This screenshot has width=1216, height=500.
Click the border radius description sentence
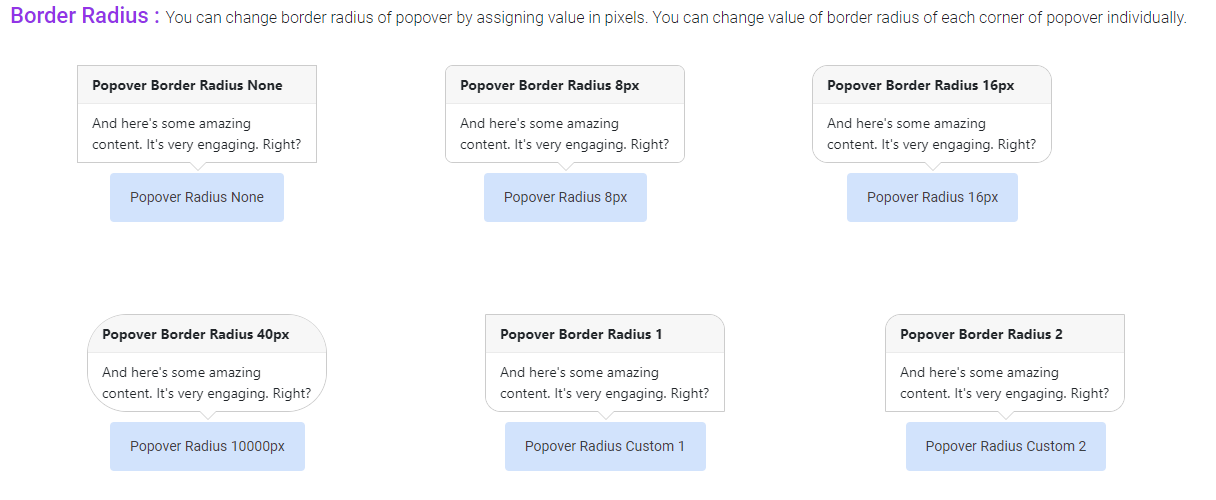[675, 19]
